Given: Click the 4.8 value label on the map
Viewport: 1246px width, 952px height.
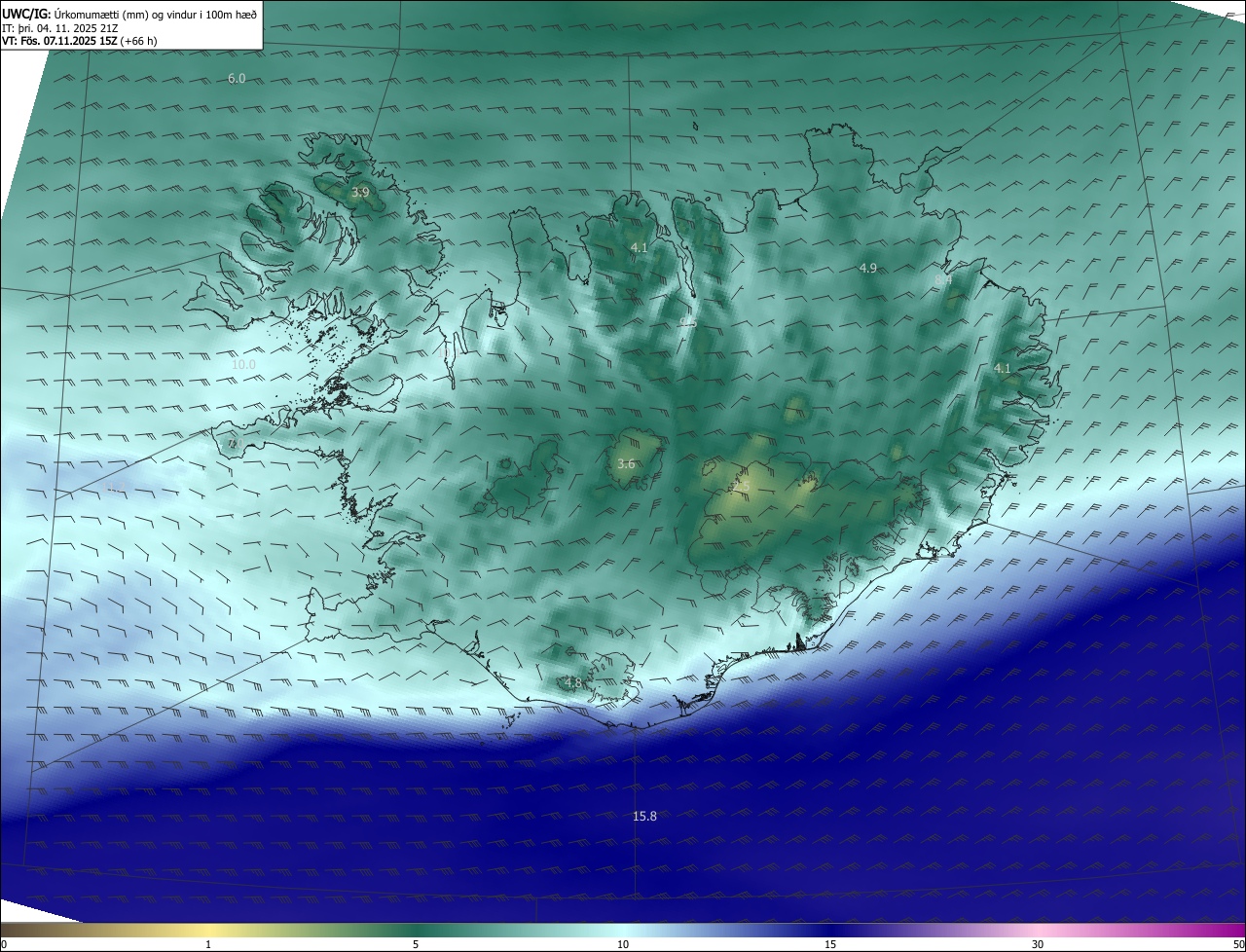Looking at the screenshot, I should pos(572,682).
